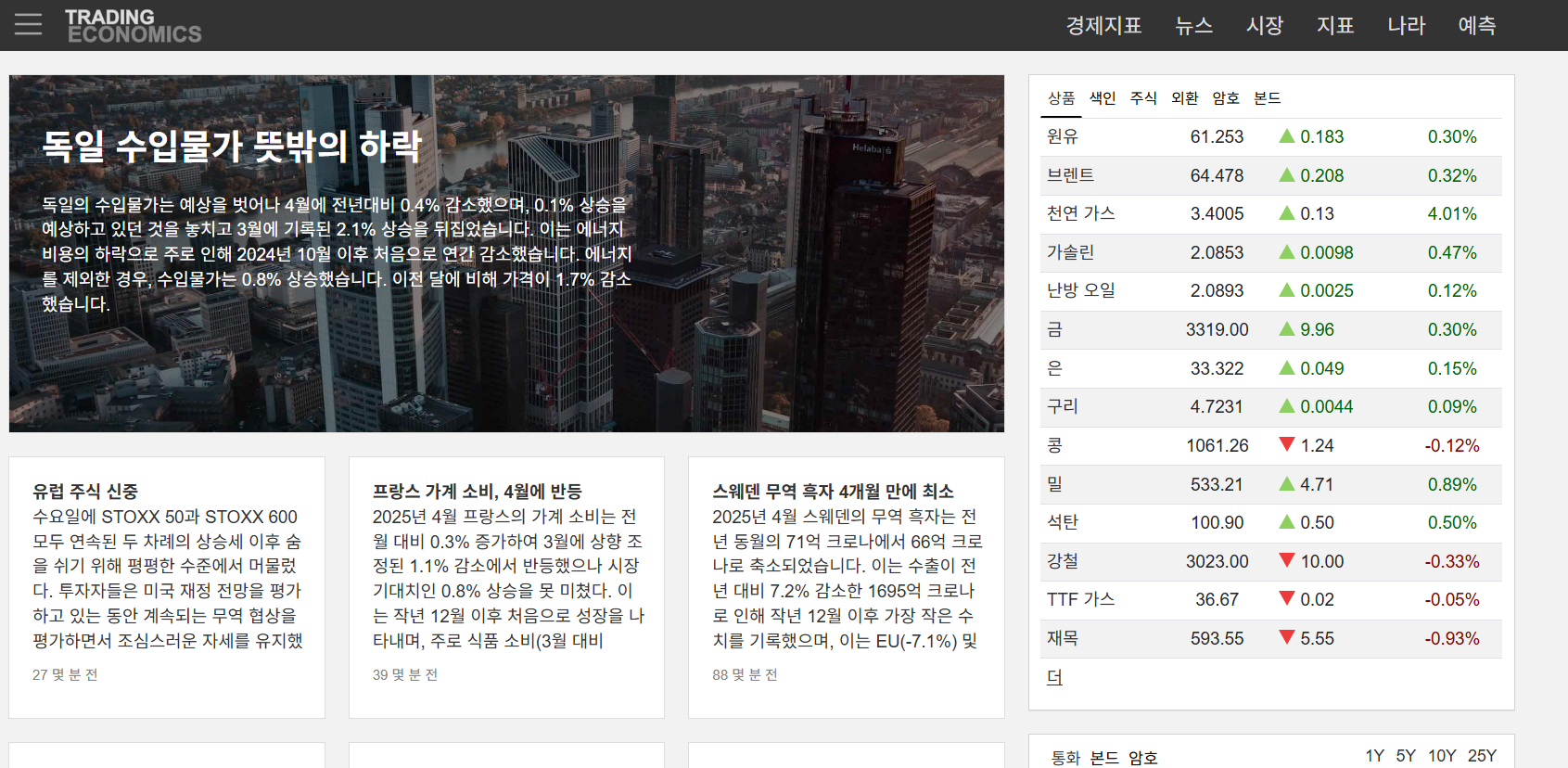1568x768 pixels.
Task: Open the 브렌트 commodity link
Action: 1071,175
